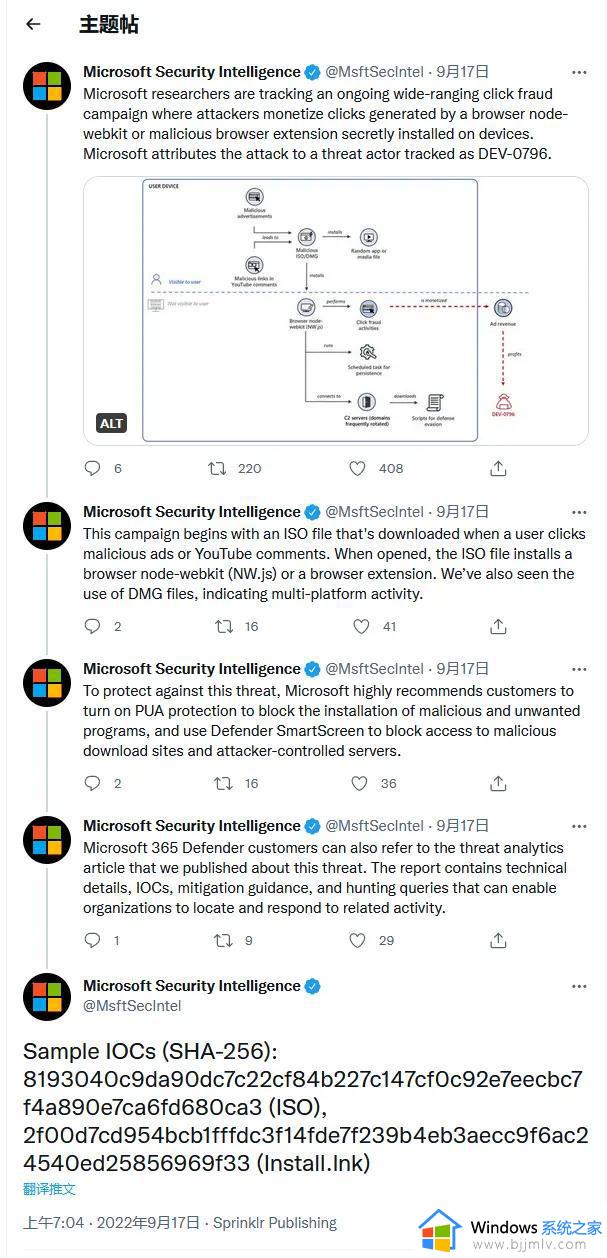Open the @MsftSecIntel handle below last tweet
This screenshot has width=607, height=1258.
pyautogui.click(x=132, y=1006)
